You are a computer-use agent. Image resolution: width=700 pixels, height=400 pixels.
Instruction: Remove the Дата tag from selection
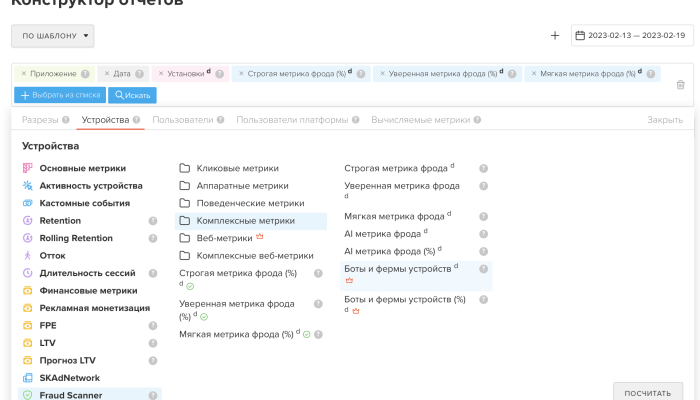[x=107, y=73]
